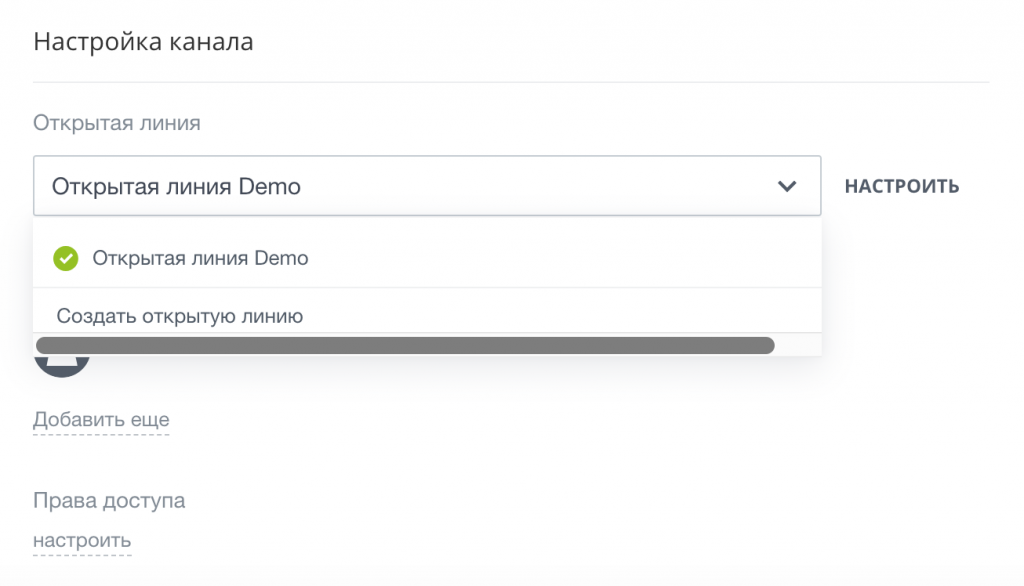
Task: Choose "Создать открытую линию" from the list
Action: coord(180,316)
